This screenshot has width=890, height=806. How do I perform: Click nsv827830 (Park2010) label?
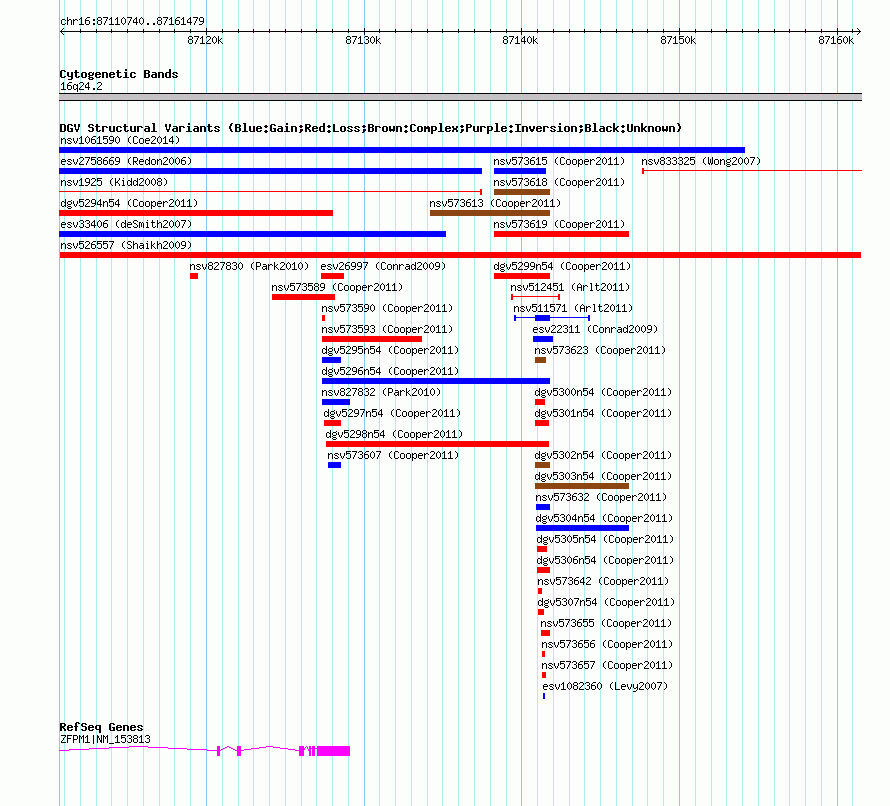[249, 266]
